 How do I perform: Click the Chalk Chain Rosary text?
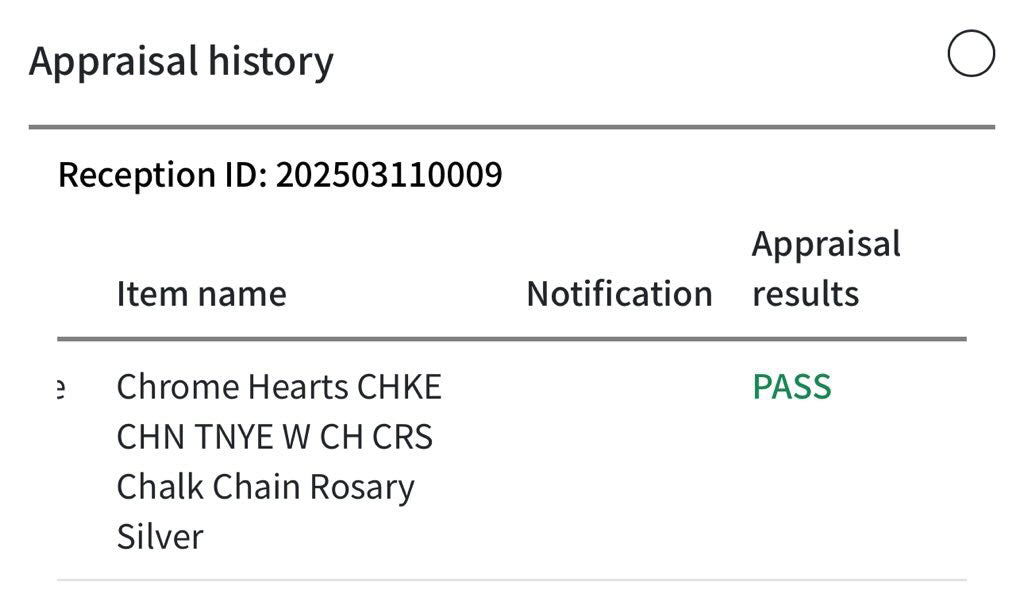[x=265, y=487]
